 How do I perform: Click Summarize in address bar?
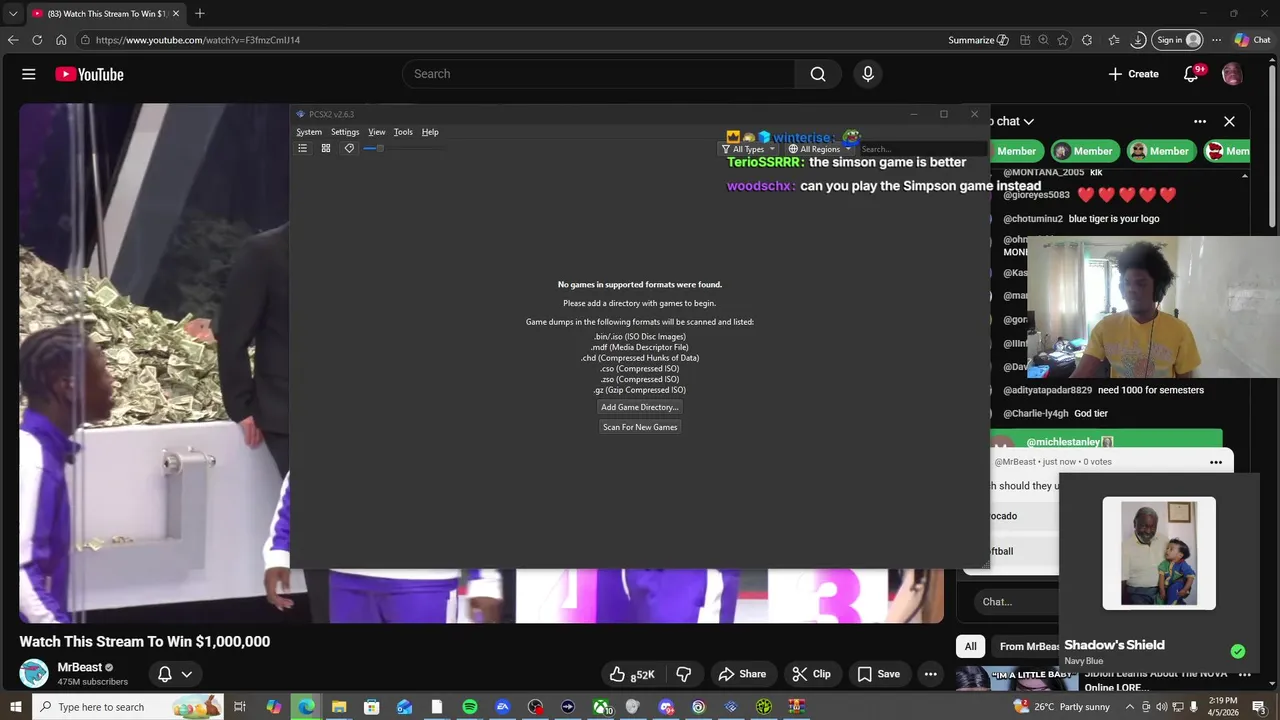(978, 40)
